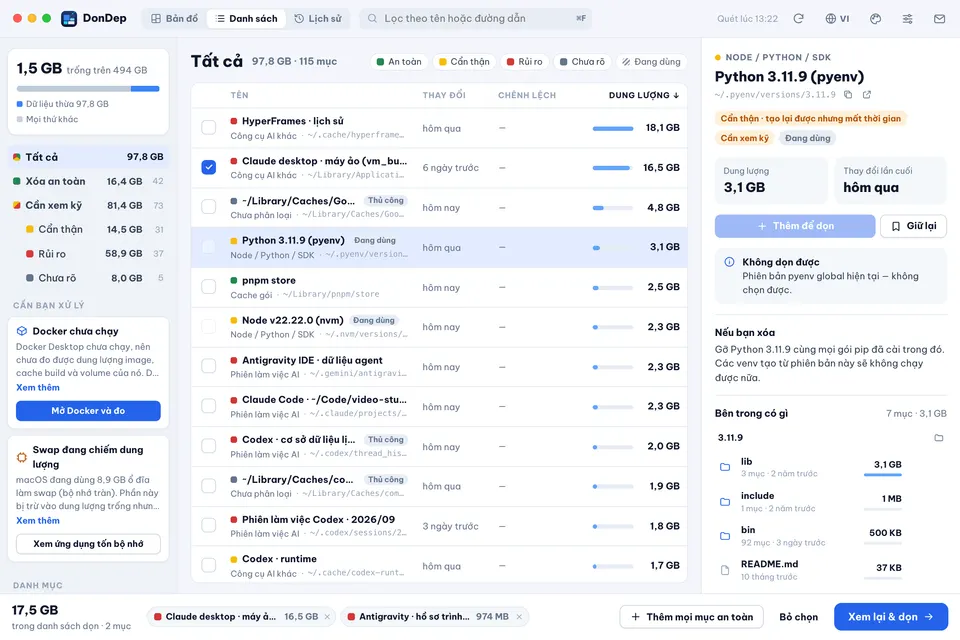Uncheck the Claude desktop máy ảo checkbox

pyautogui.click(x=209, y=167)
